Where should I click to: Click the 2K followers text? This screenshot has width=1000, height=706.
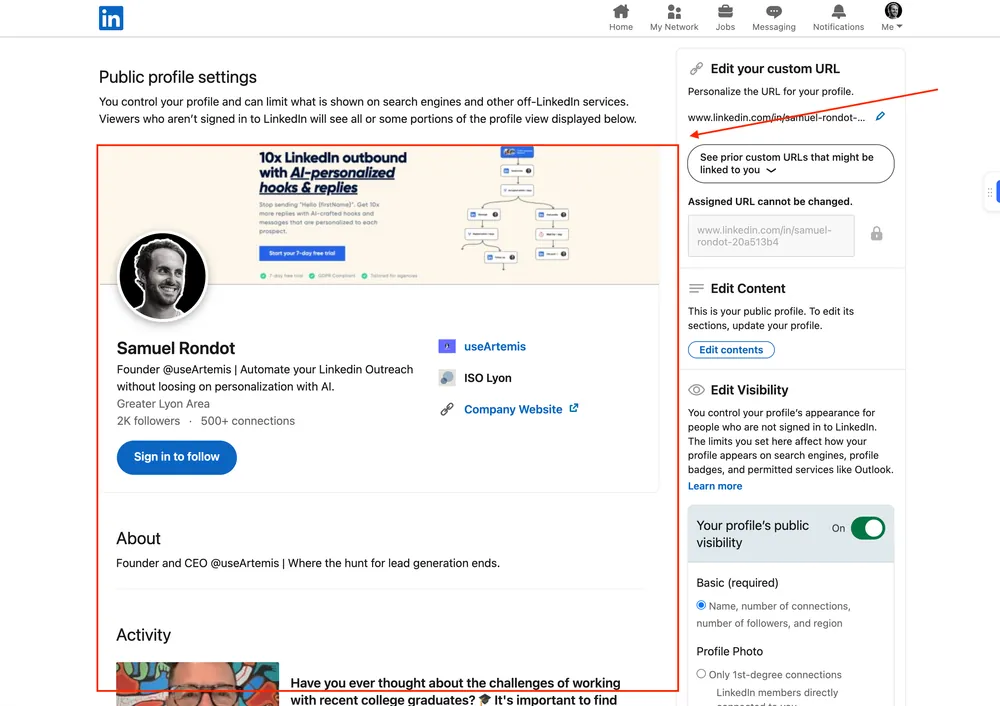148,421
